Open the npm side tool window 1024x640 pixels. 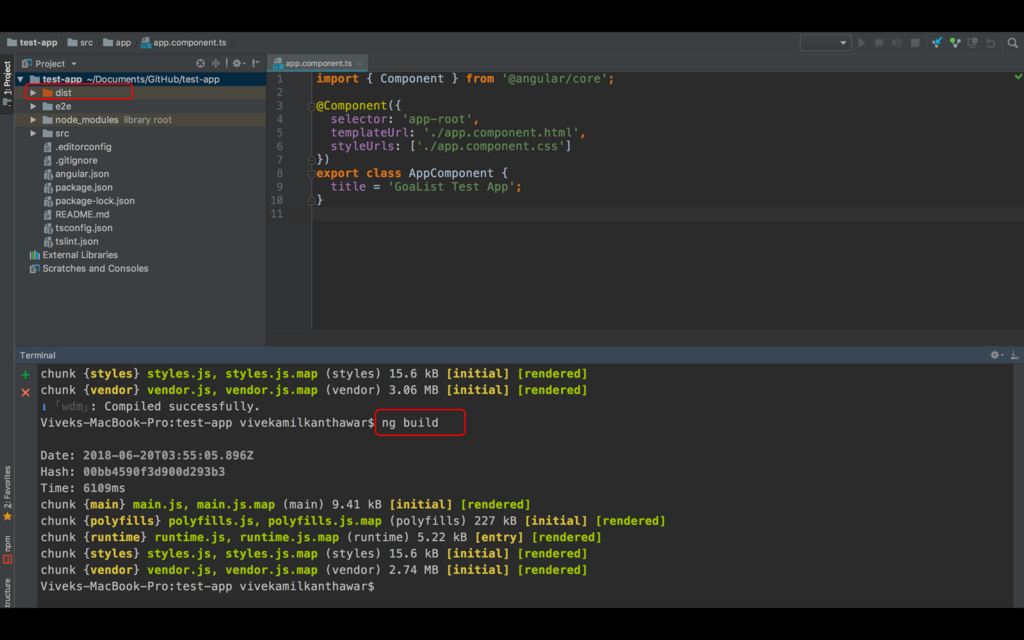point(7,549)
